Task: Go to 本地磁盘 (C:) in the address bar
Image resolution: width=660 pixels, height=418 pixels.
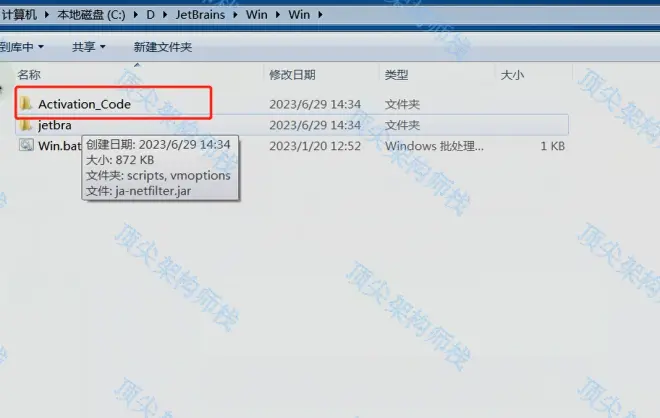Action: coord(91,15)
